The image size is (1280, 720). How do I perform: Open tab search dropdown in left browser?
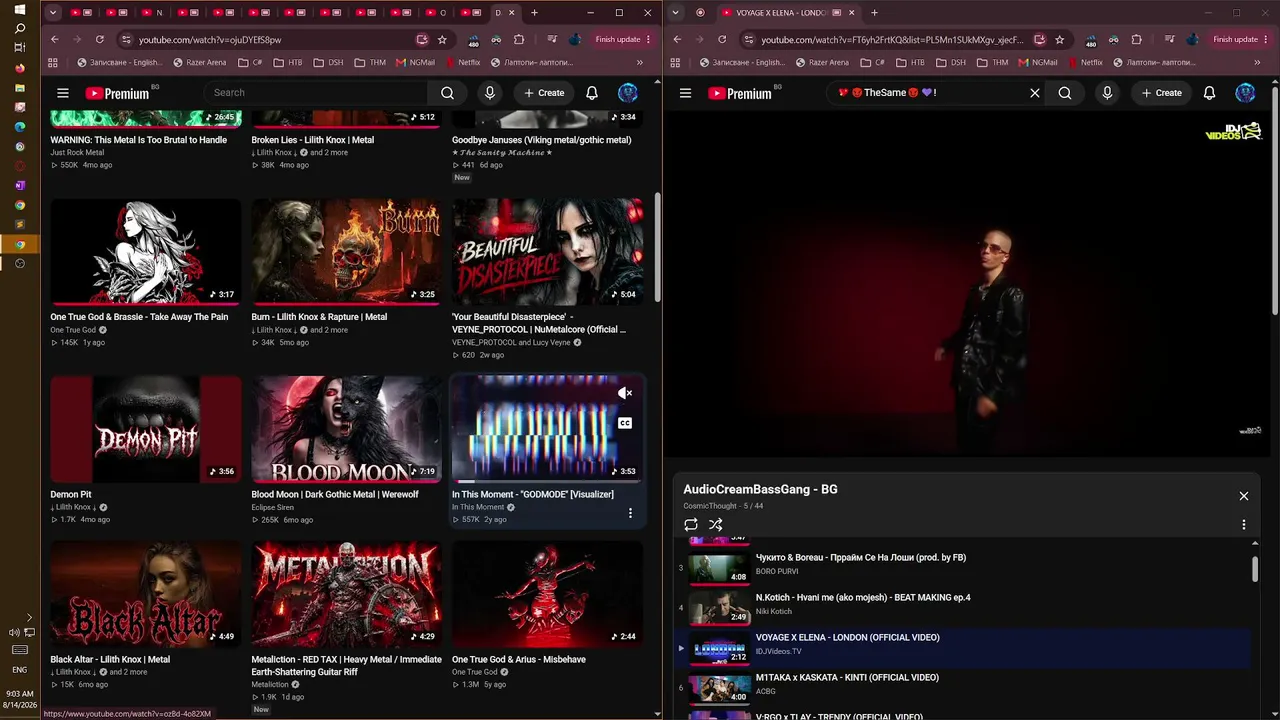tap(53, 13)
